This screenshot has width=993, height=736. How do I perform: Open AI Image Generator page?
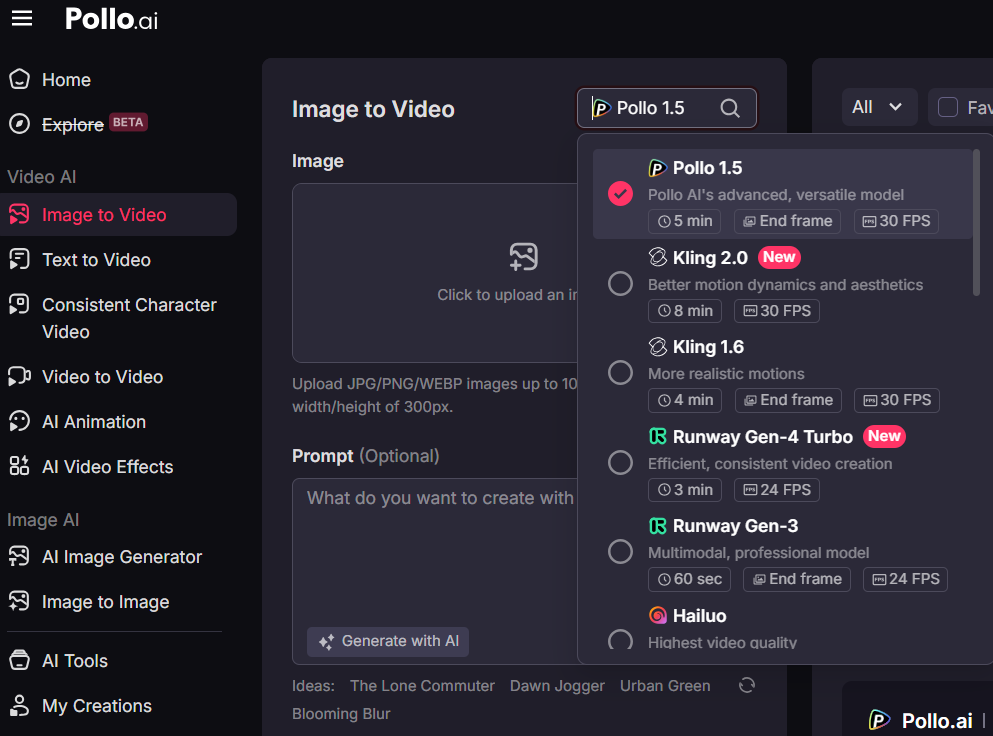122,557
